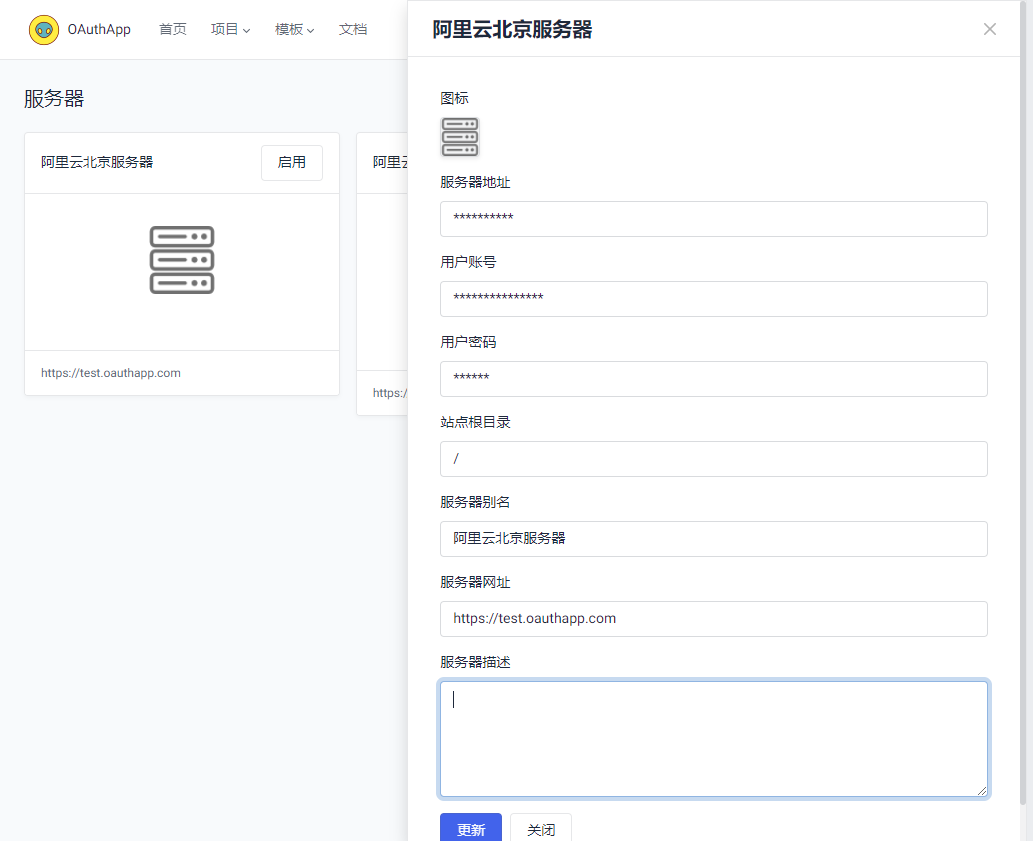
Task: Focus the 服务器地址 input field
Action: [713, 219]
